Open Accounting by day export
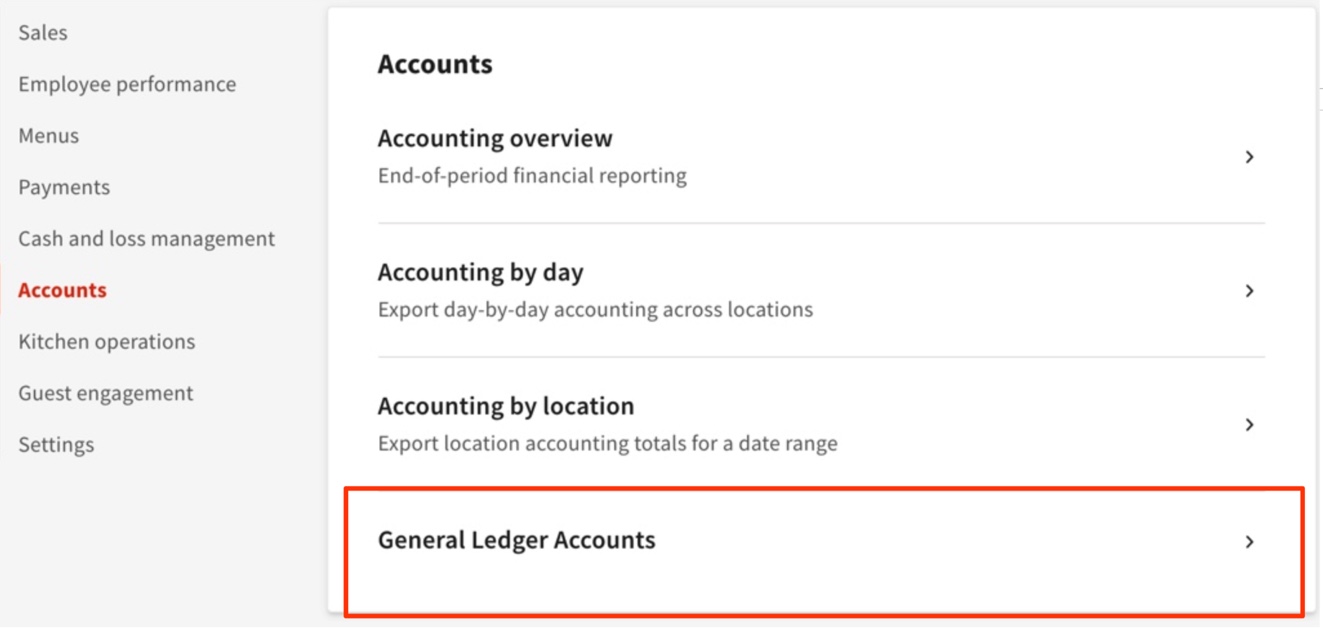The width and height of the screenshot is (1323, 628). (x=480, y=272)
